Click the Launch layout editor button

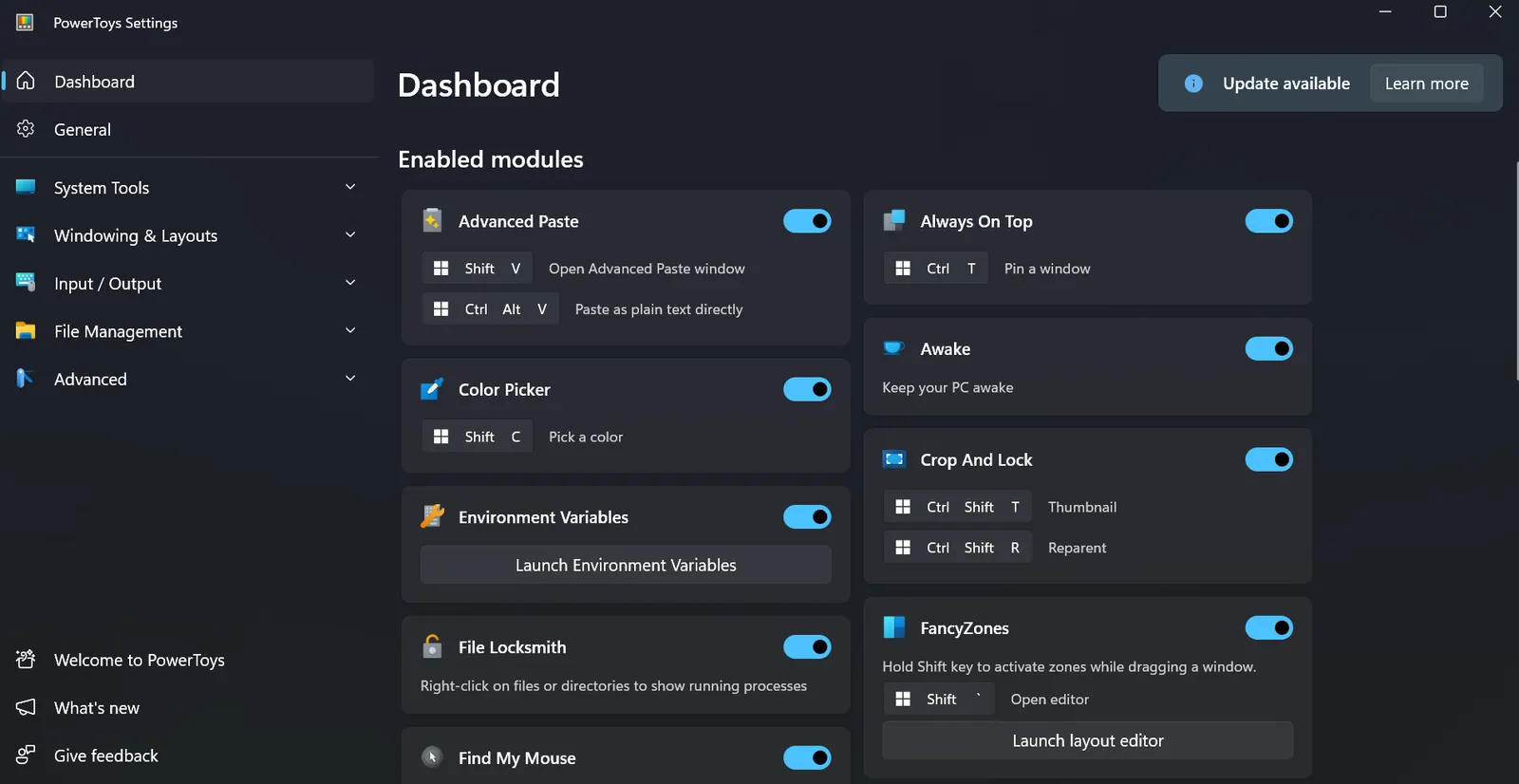[1087, 740]
